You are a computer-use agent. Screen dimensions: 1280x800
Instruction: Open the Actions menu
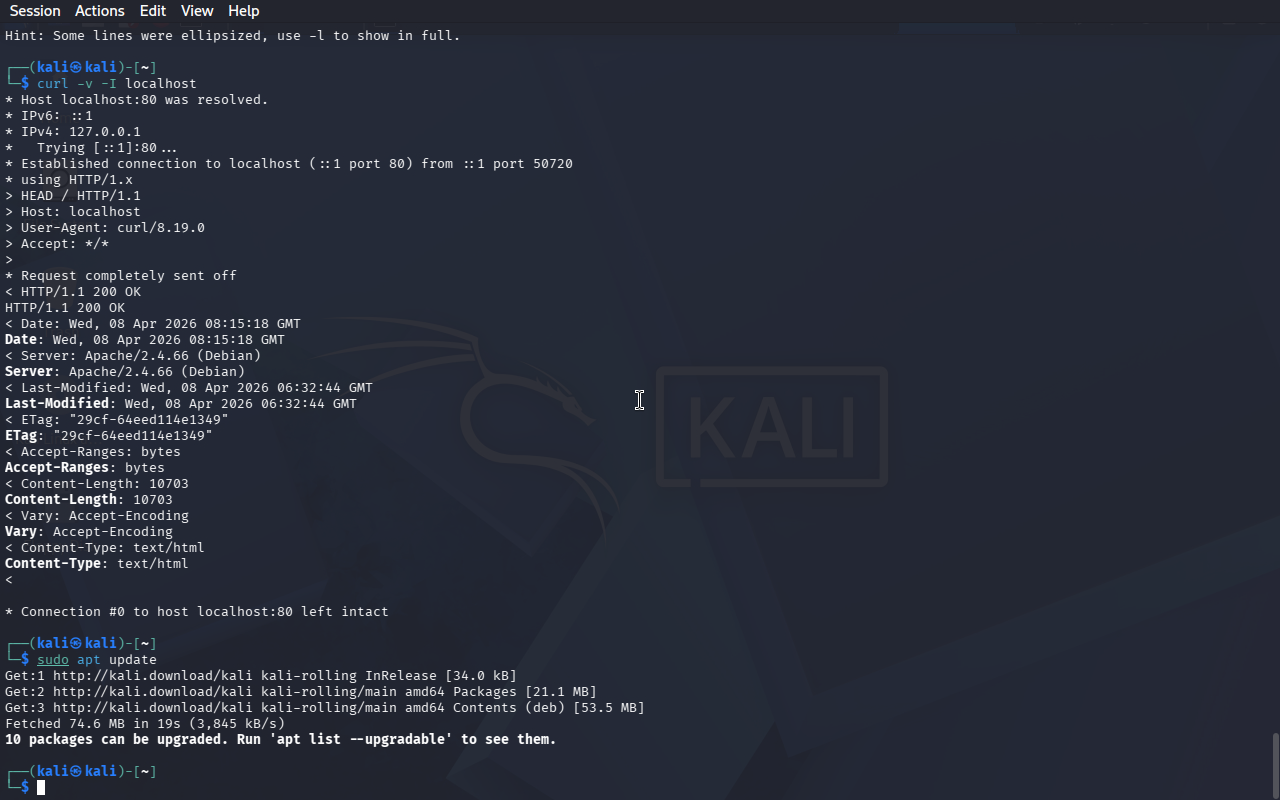[100, 11]
